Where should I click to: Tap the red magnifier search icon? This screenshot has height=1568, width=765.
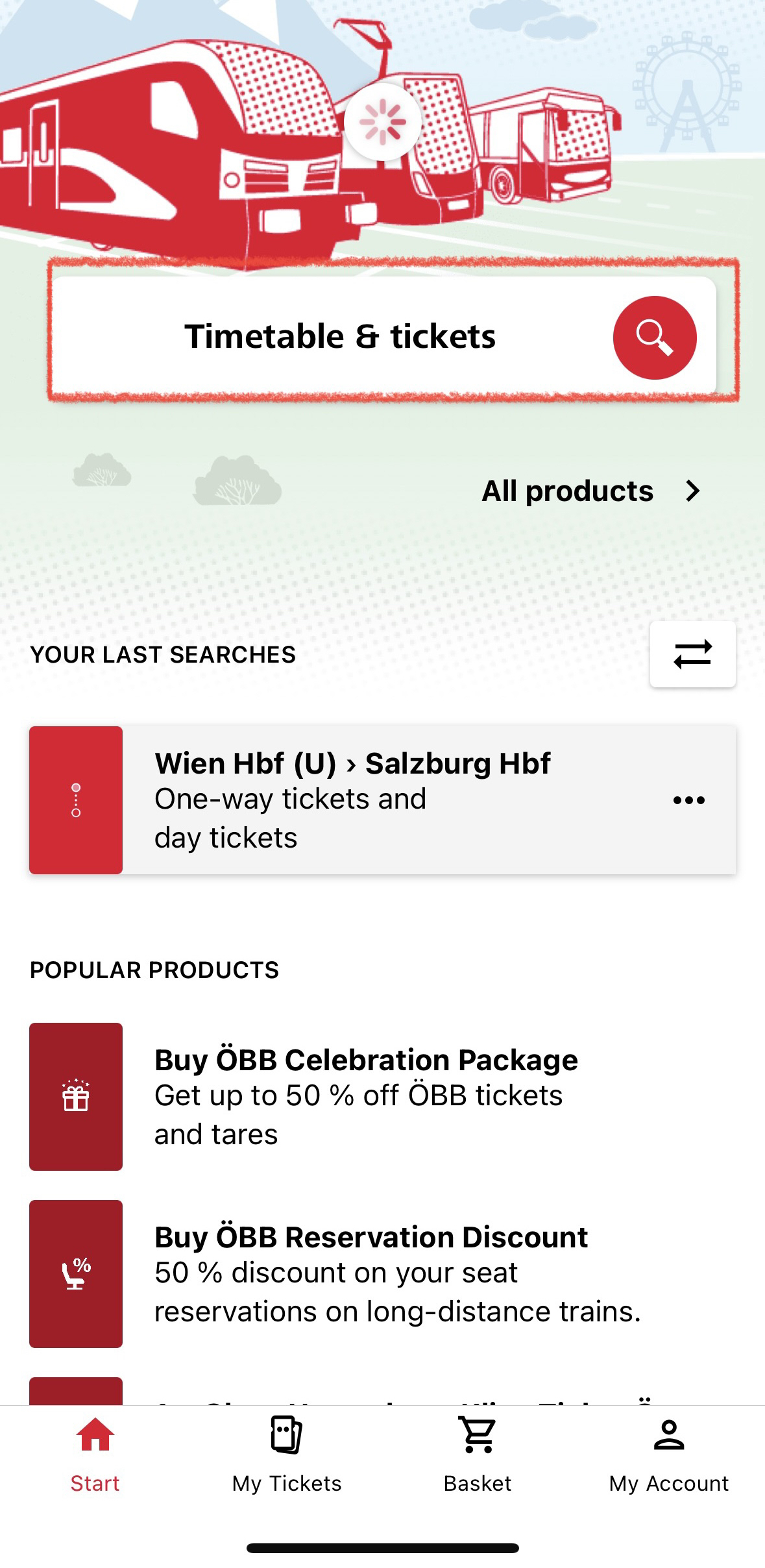click(x=654, y=337)
